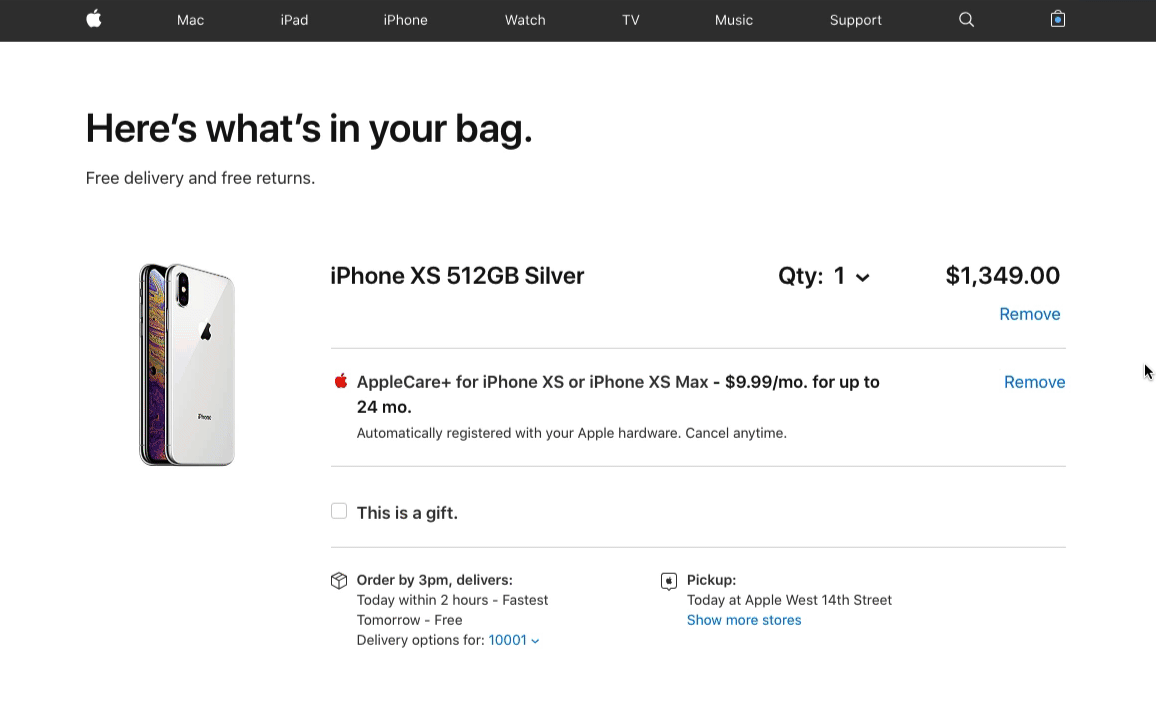Image resolution: width=1156 pixels, height=722 pixels.
Task: Click the delivery box icon
Action: [339, 581]
